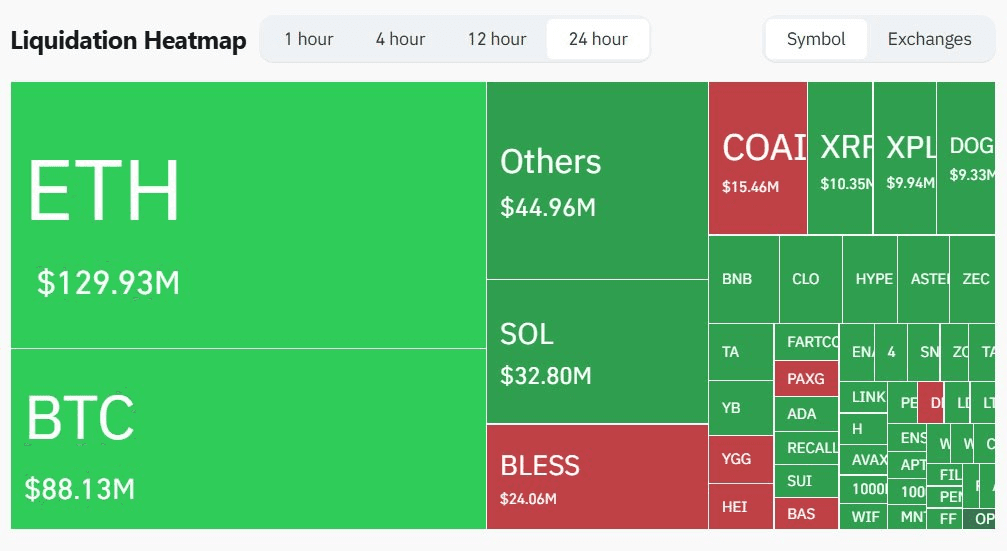Click the SOL $32.80M tile

597,351
